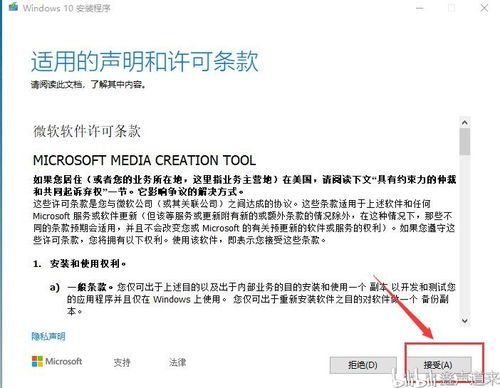Open the 法律 legal link
Viewport: 500px width, 388px height.
coord(177,362)
